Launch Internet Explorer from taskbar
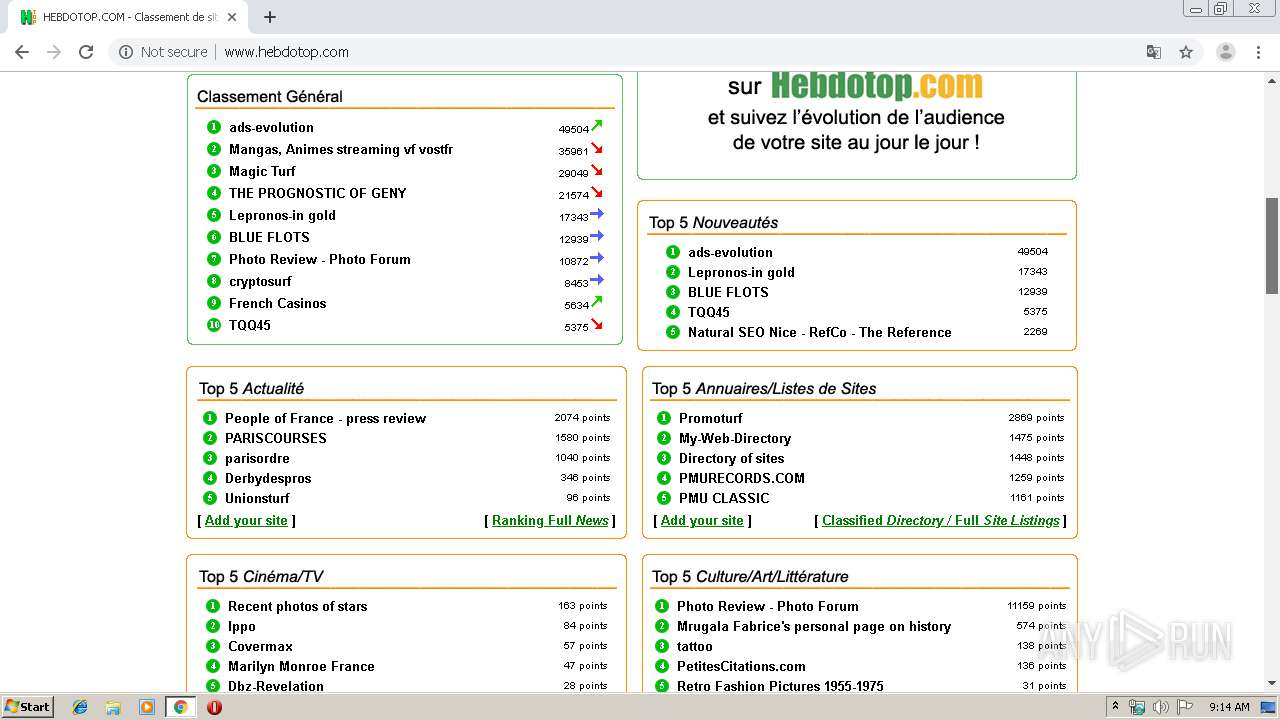 [x=80, y=707]
